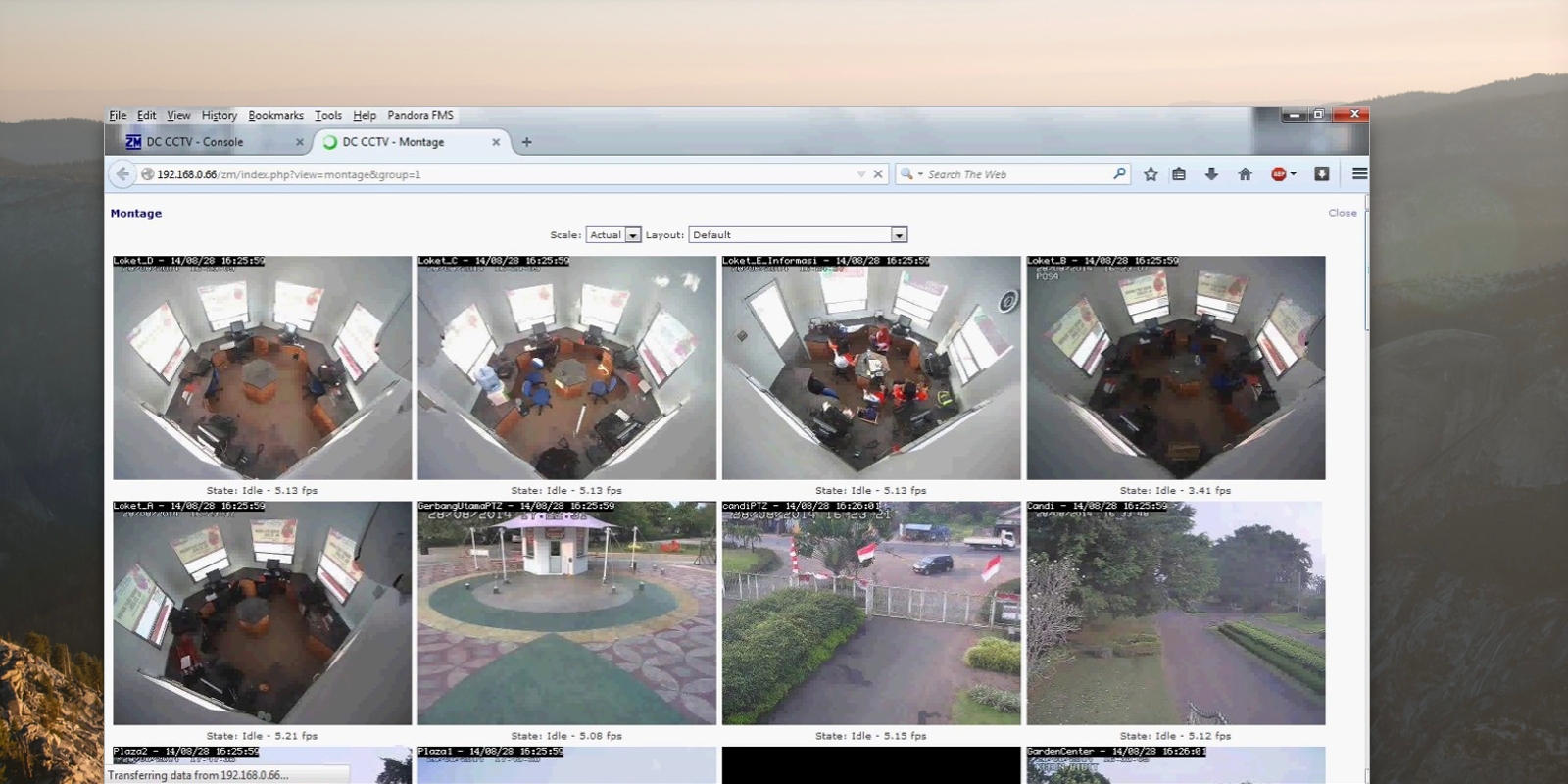Go back to previous page
The width and height of the screenshot is (1568, 784).
[x=122, y=173]
